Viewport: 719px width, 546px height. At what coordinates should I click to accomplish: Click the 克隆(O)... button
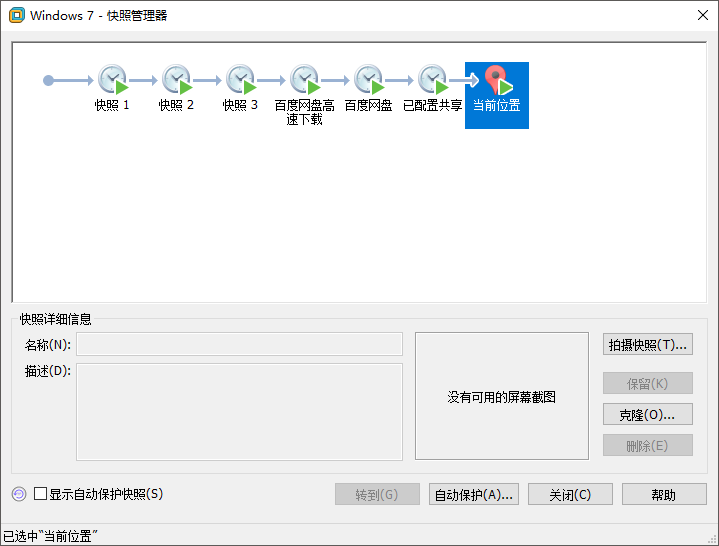click(x=647, y=414)
